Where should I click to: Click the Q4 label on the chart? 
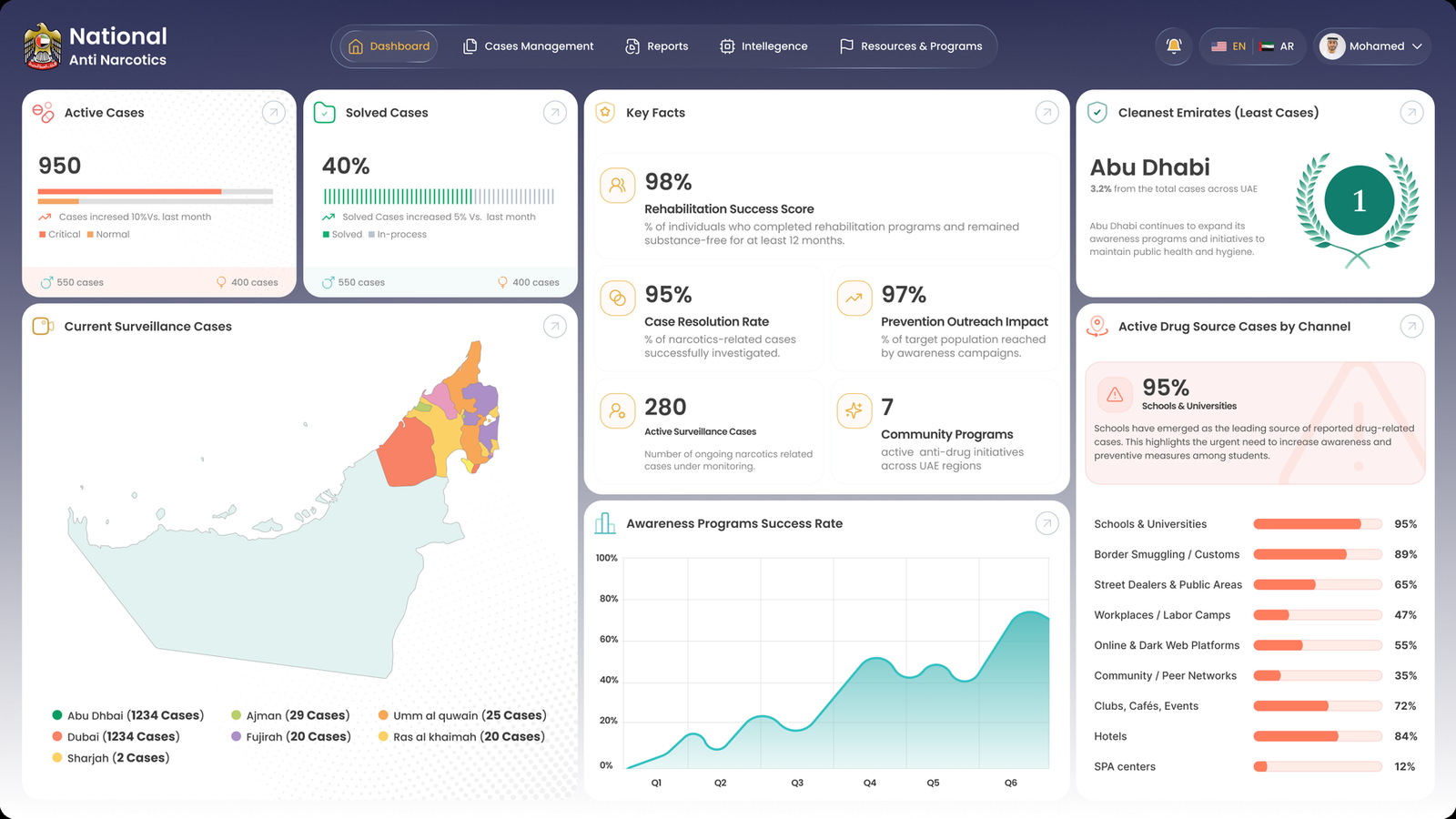(870, 783)
